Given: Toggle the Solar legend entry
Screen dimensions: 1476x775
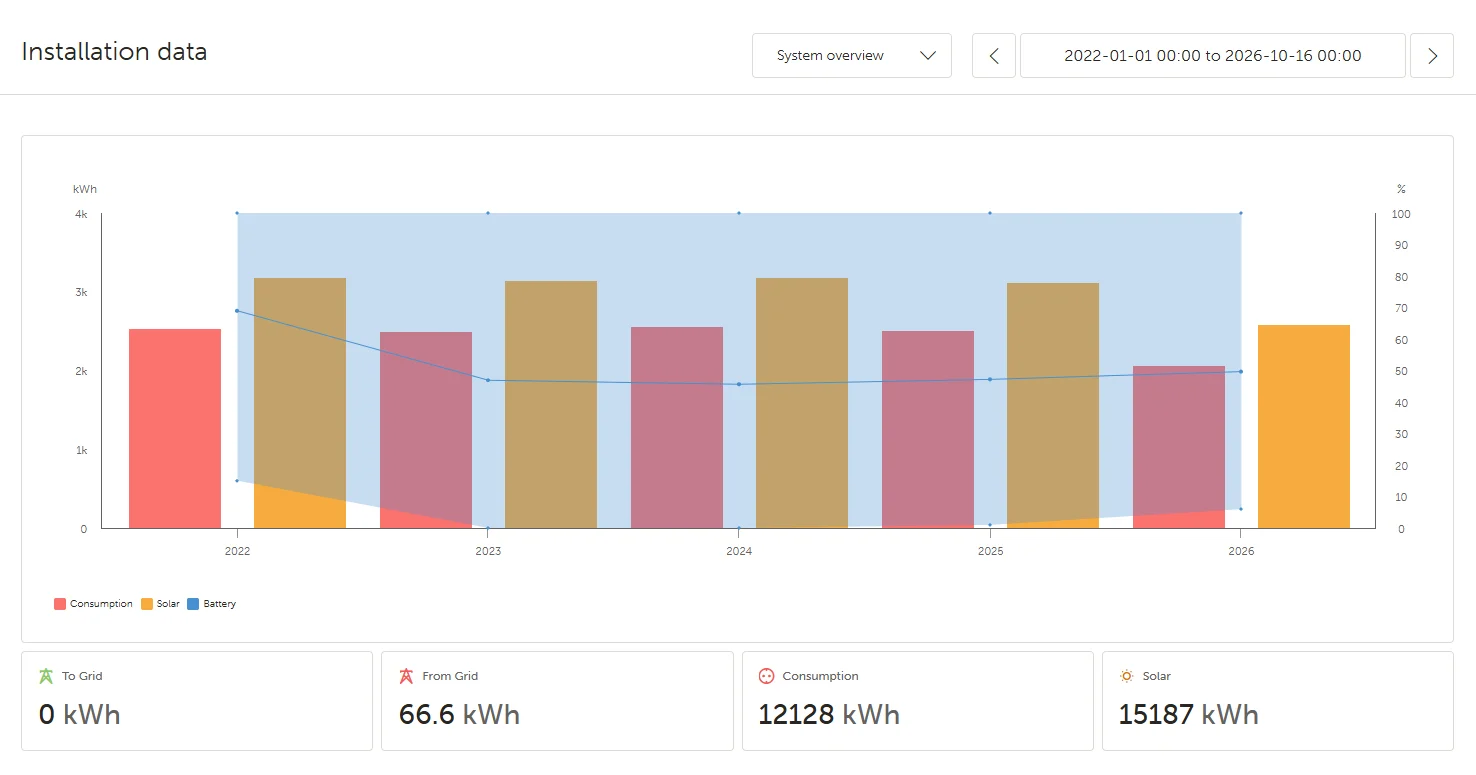Looking at the screenshot, I should pyautogui.click(x=161, y=604).
